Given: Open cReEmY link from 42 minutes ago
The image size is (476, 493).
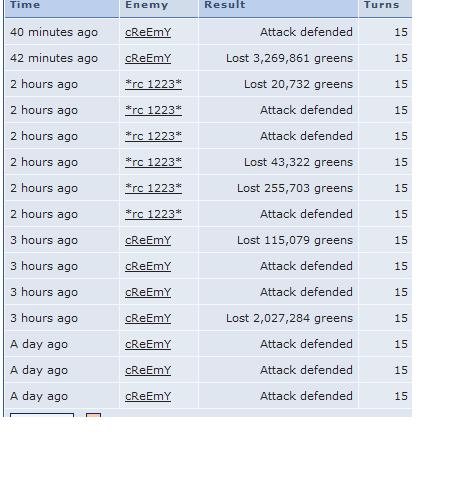Looking at the screenshot, I should tap(148, 58).
